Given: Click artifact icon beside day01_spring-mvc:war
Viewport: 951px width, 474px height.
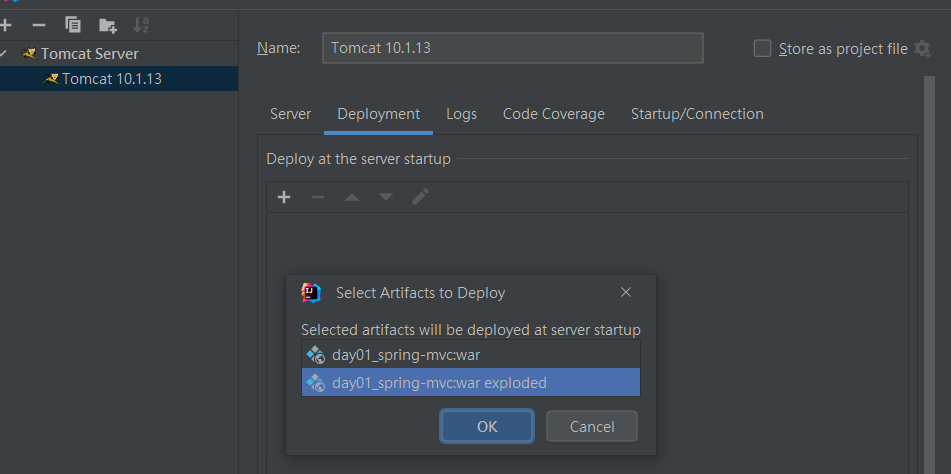Looking at the screenshot, I should [x=315, y=355].
